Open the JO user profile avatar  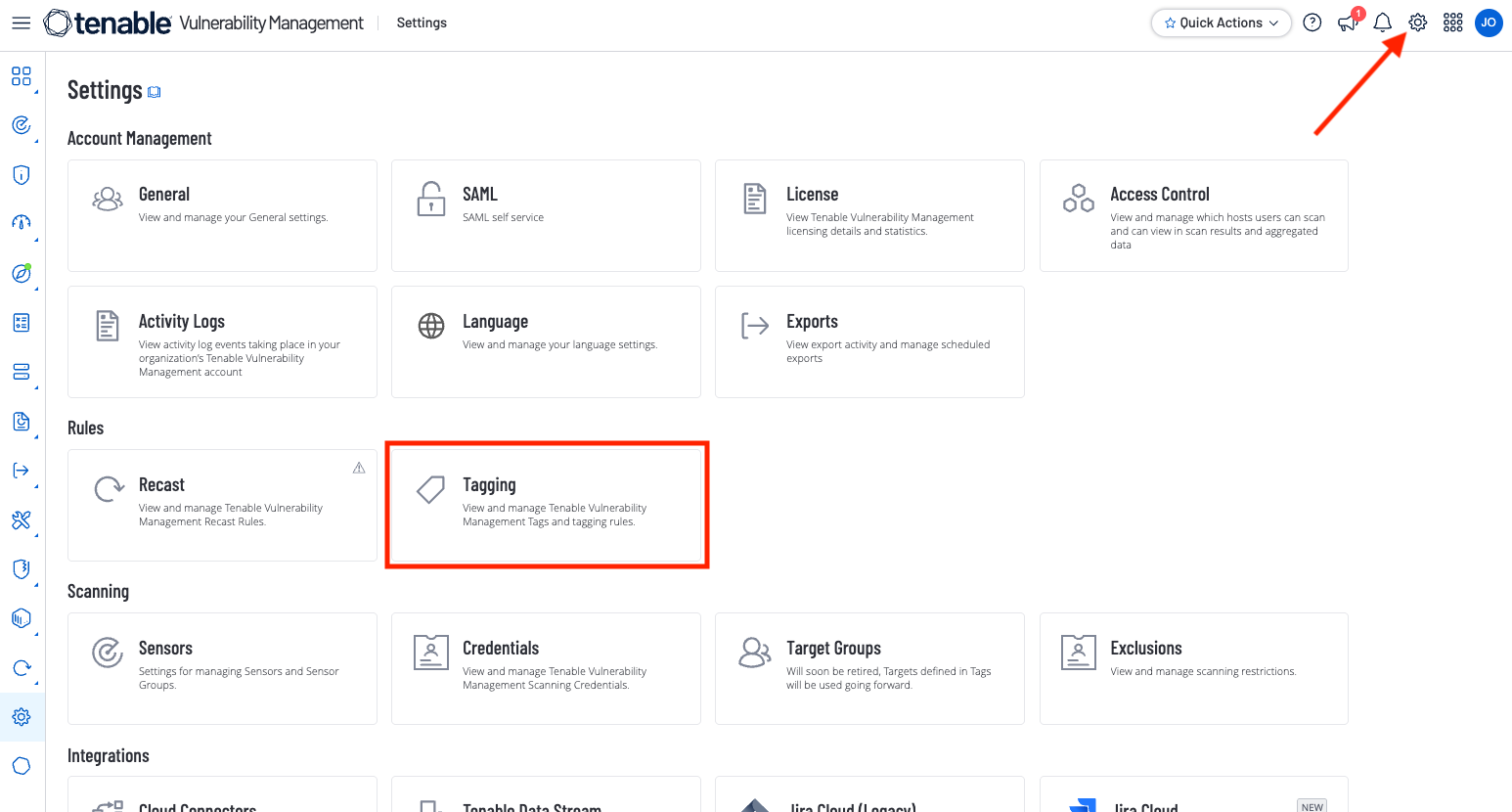pyautogui.click(x=1488, y=23)
